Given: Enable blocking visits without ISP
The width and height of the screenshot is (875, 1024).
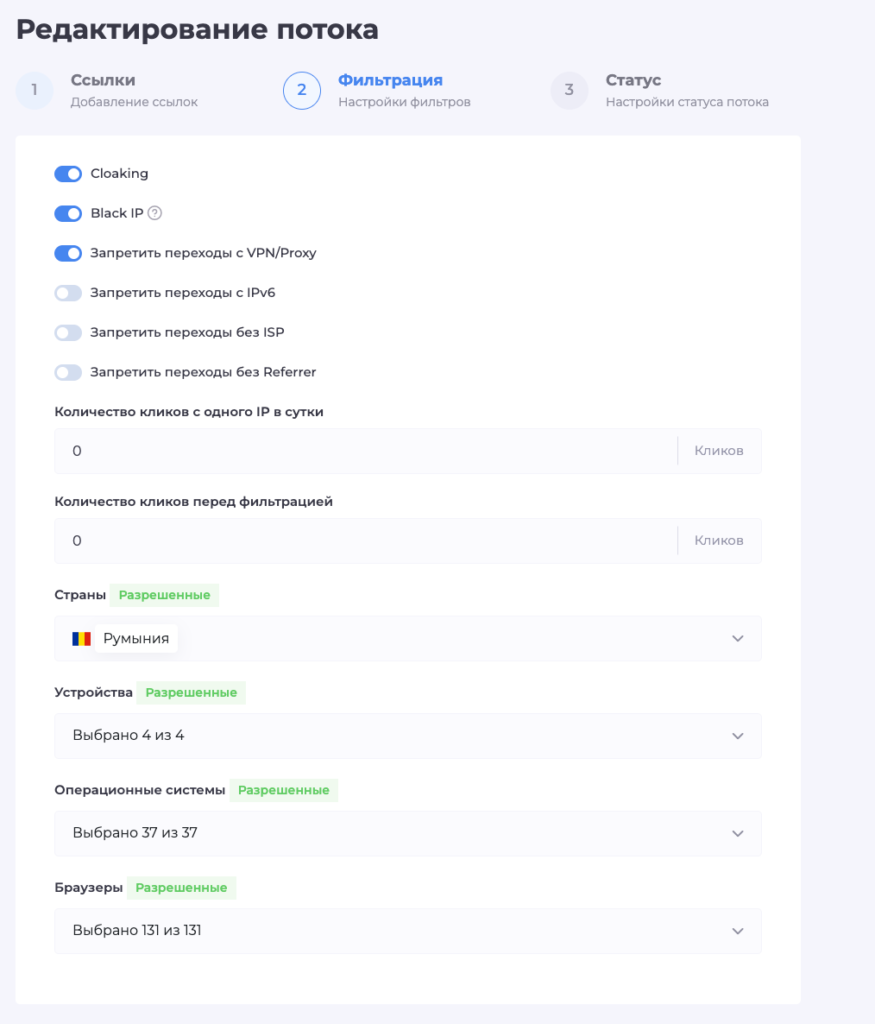Looking at the screenshot, I should pos(68,333).
